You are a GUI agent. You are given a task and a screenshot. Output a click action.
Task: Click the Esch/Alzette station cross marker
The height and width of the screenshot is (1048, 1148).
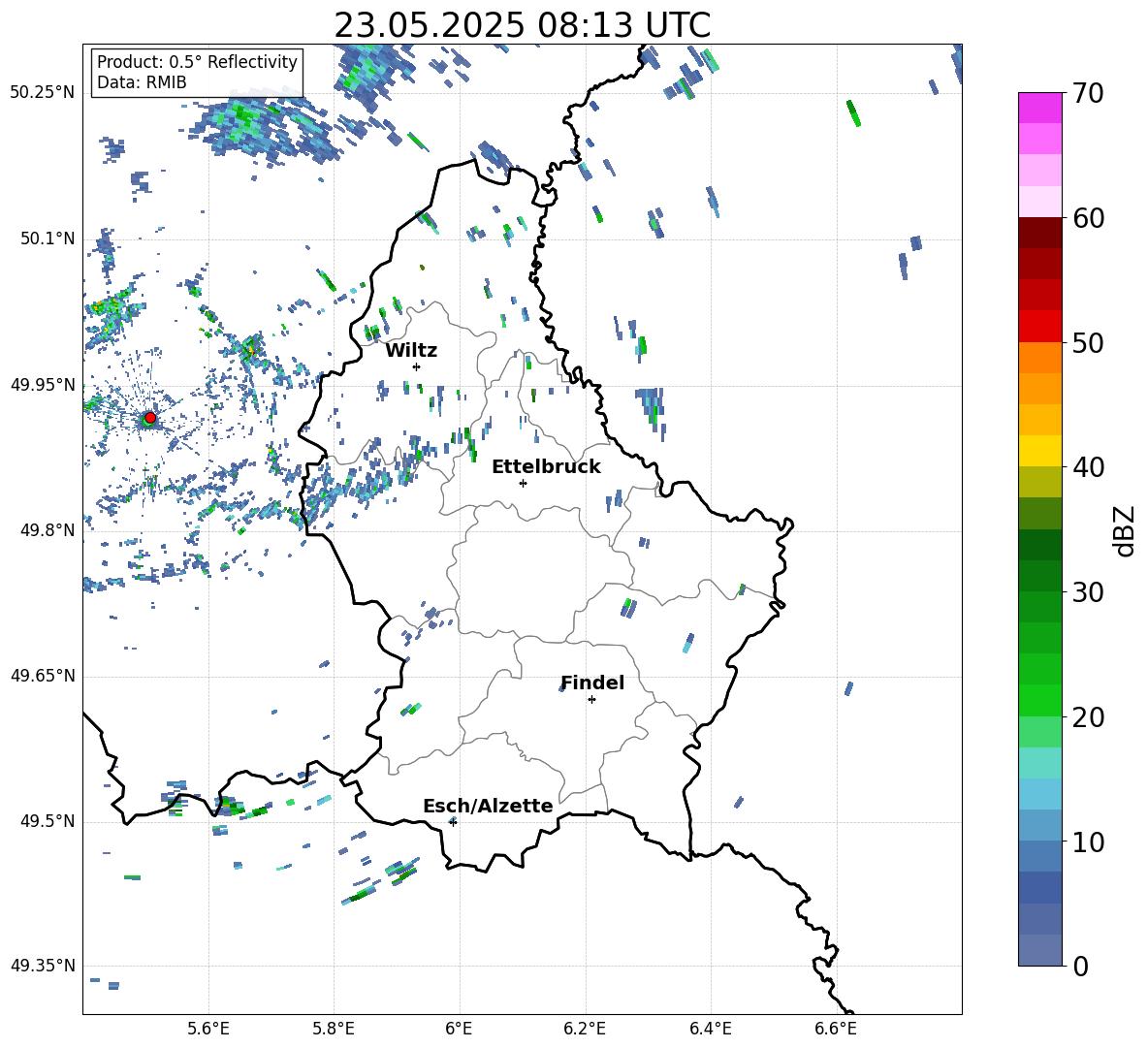[453, 822]
